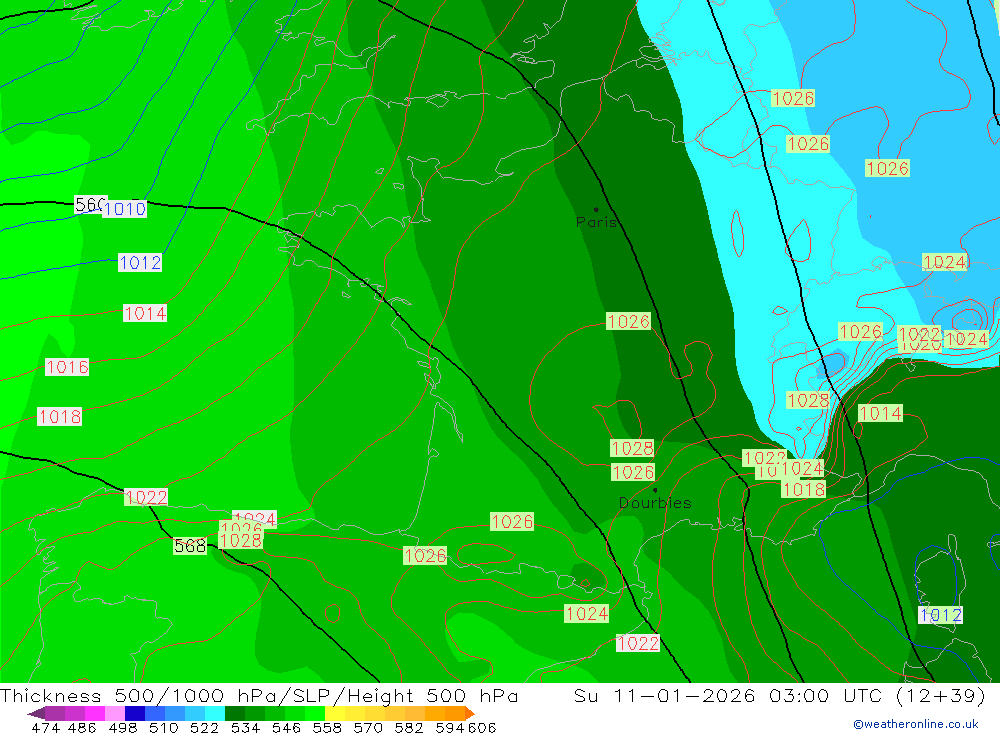Image resolution: width=1000 pixels, height=733 pixels.
Task: Click the 546 legend value
Action: [x=286, y=727]
